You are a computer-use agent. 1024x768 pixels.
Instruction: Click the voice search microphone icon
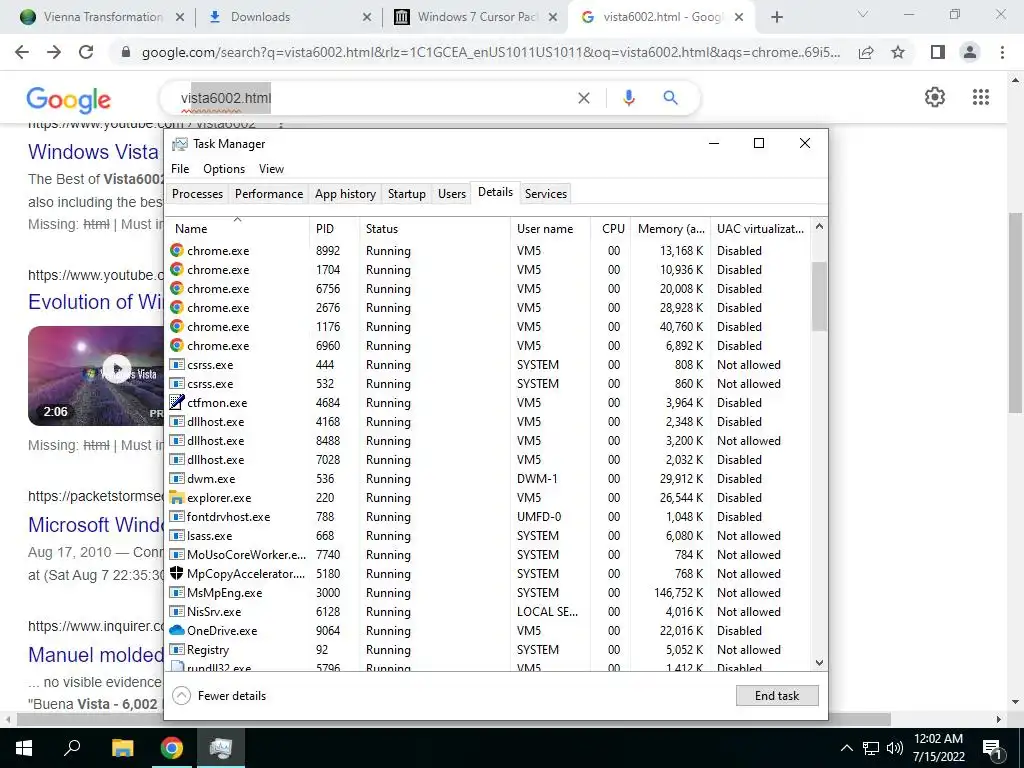628,98
